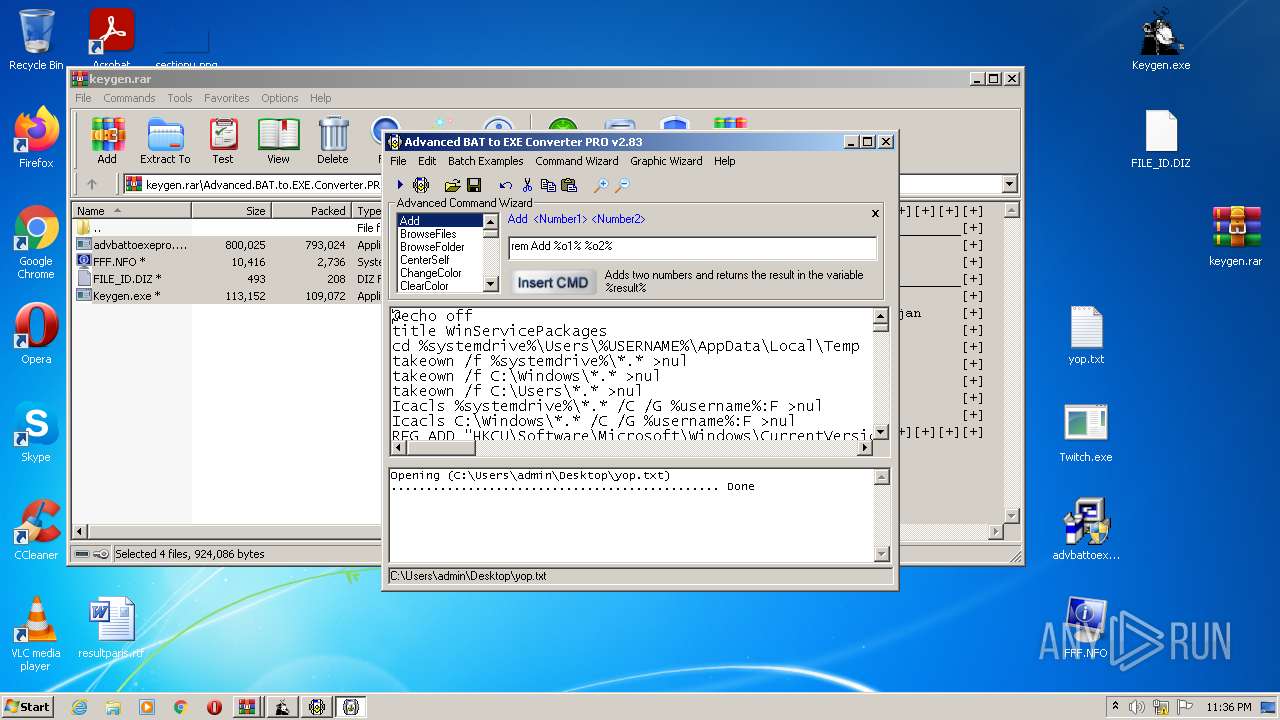Click editor vertical scroll down arrow
1280x720 pixels.
pos(881,433)
